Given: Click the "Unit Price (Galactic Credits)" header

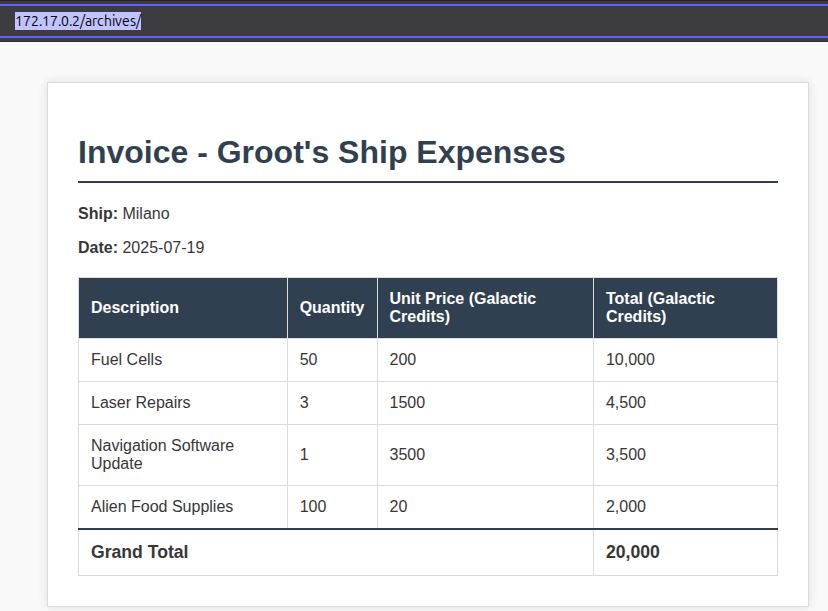Looking at the screenshot, I should (485, 308).
